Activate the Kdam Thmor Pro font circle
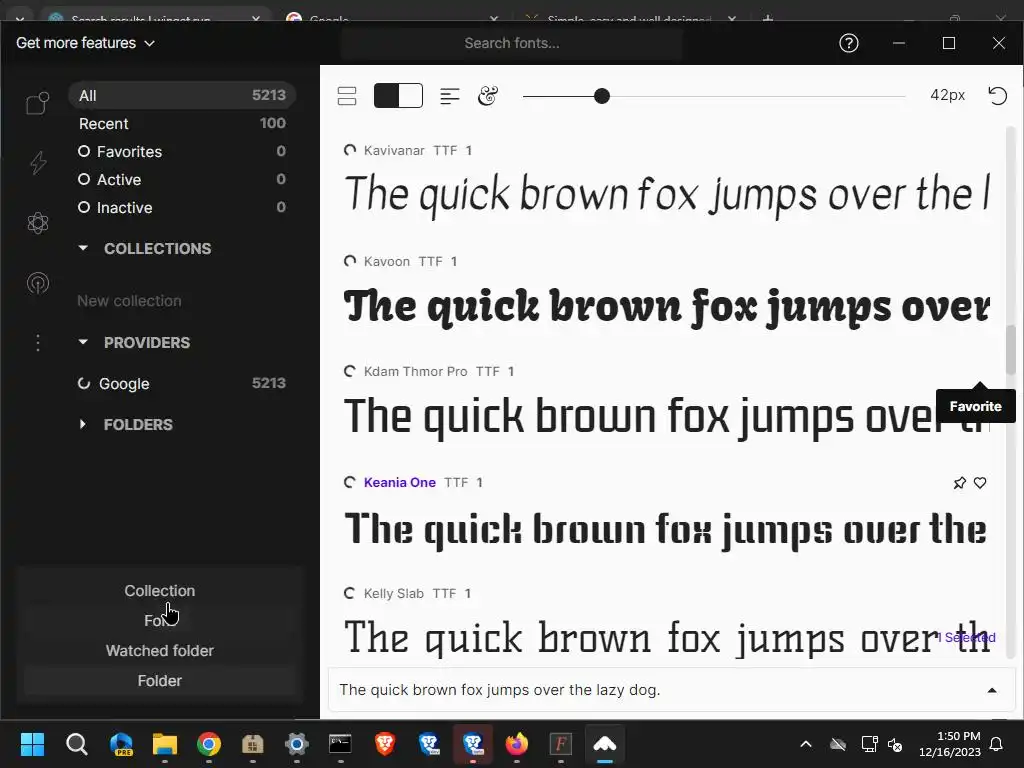This screenshot has height=768, width=1024. (350, 372)
